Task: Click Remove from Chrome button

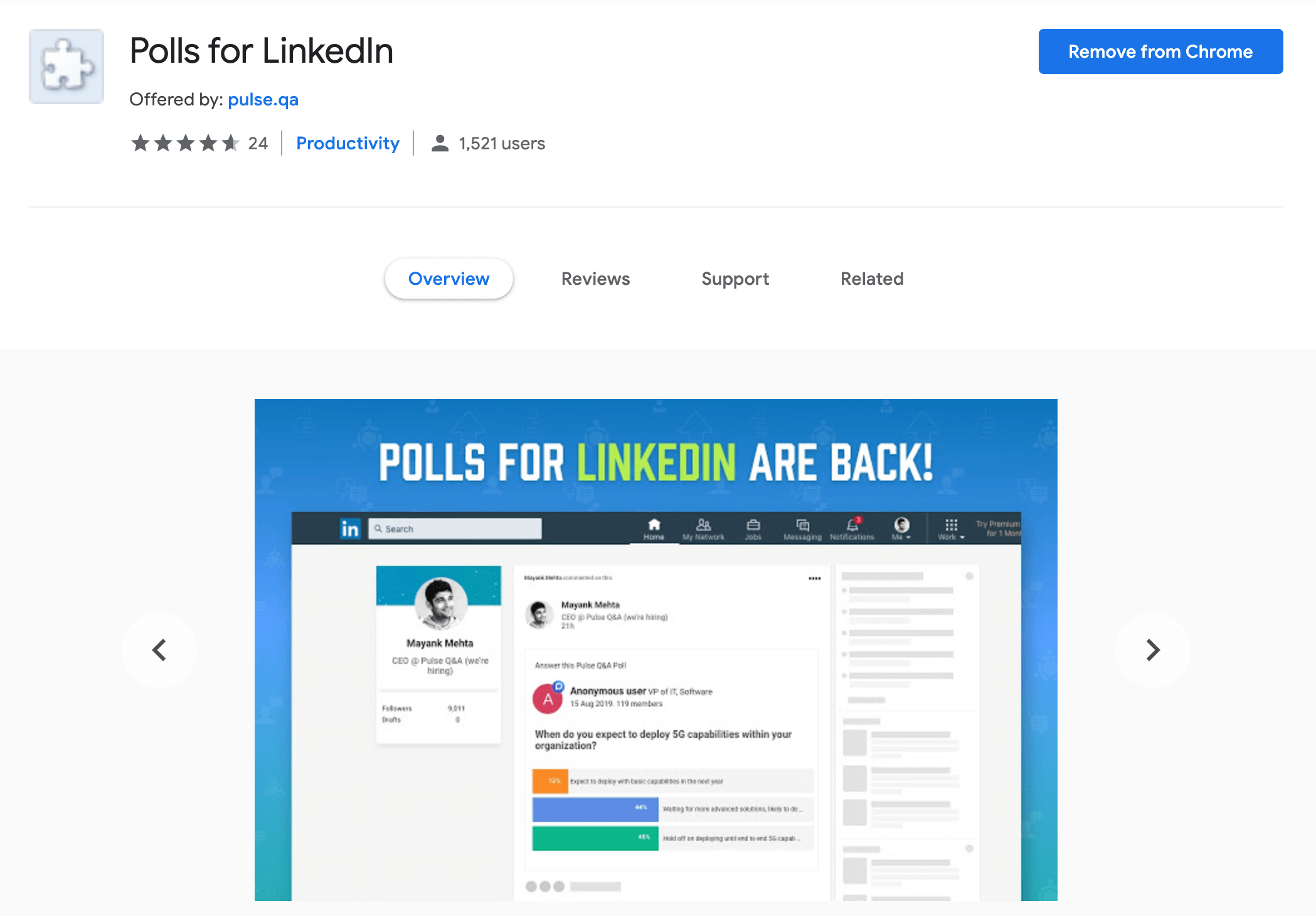Action: [1160, 51]
